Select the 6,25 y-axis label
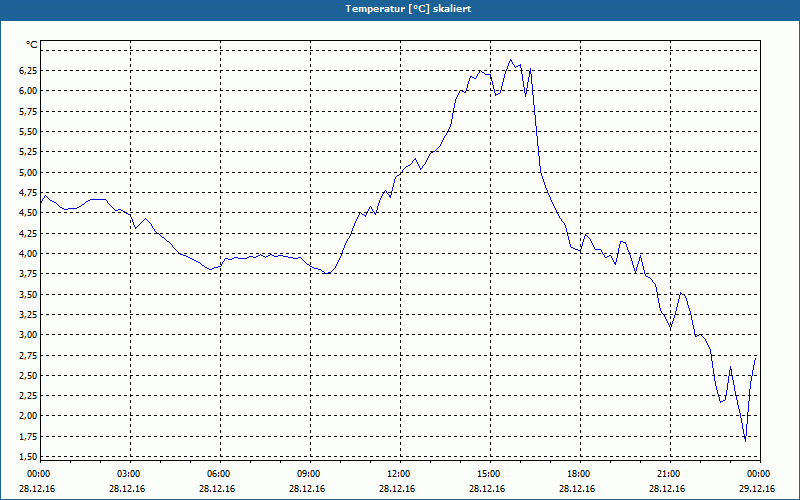This screenshot has width=800, height=500. point(28,71)
